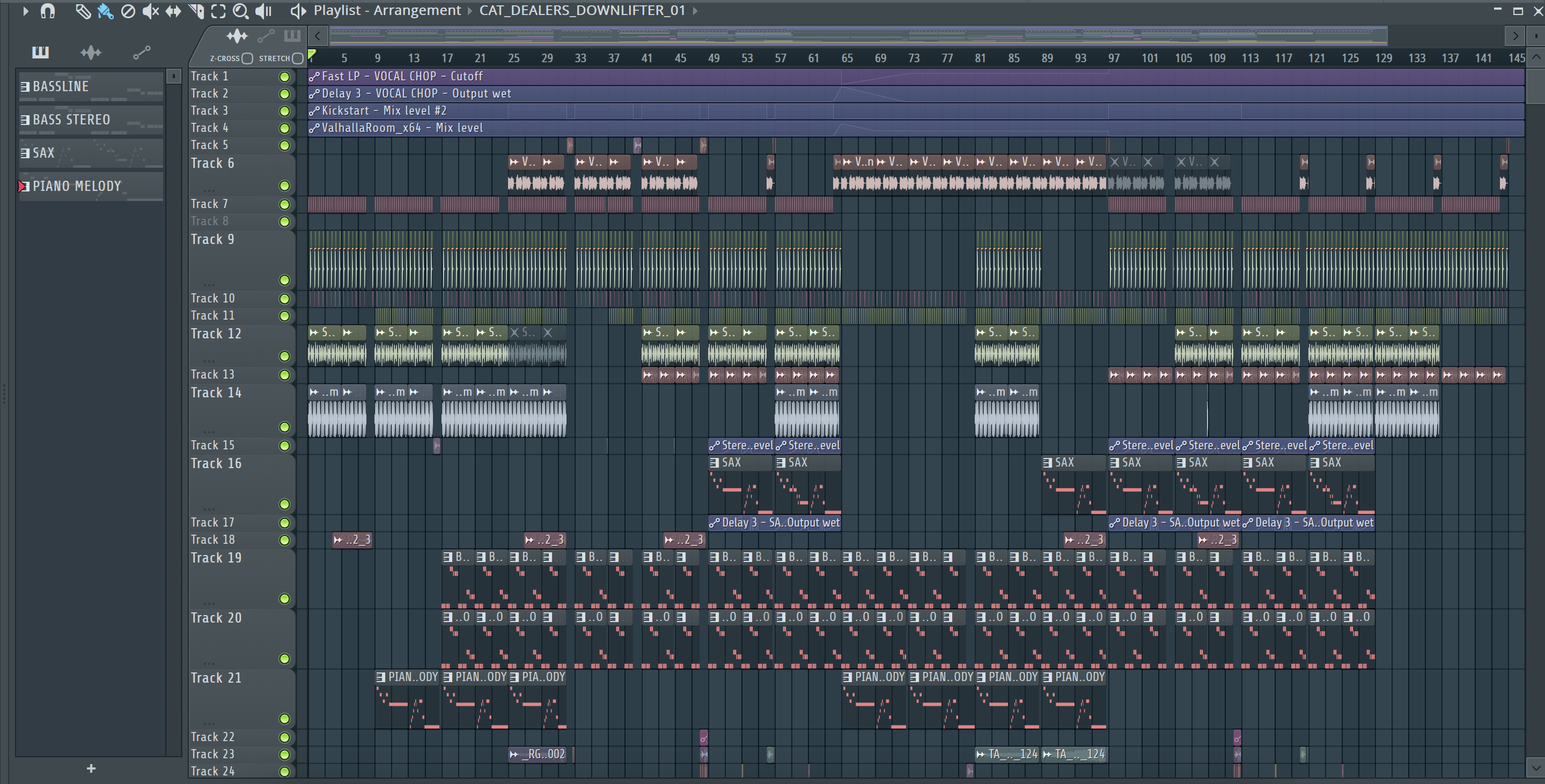This screenshot has height=784, width=1545.
Task: Select the BASS STEREO pattern
Action: point(91,120)
